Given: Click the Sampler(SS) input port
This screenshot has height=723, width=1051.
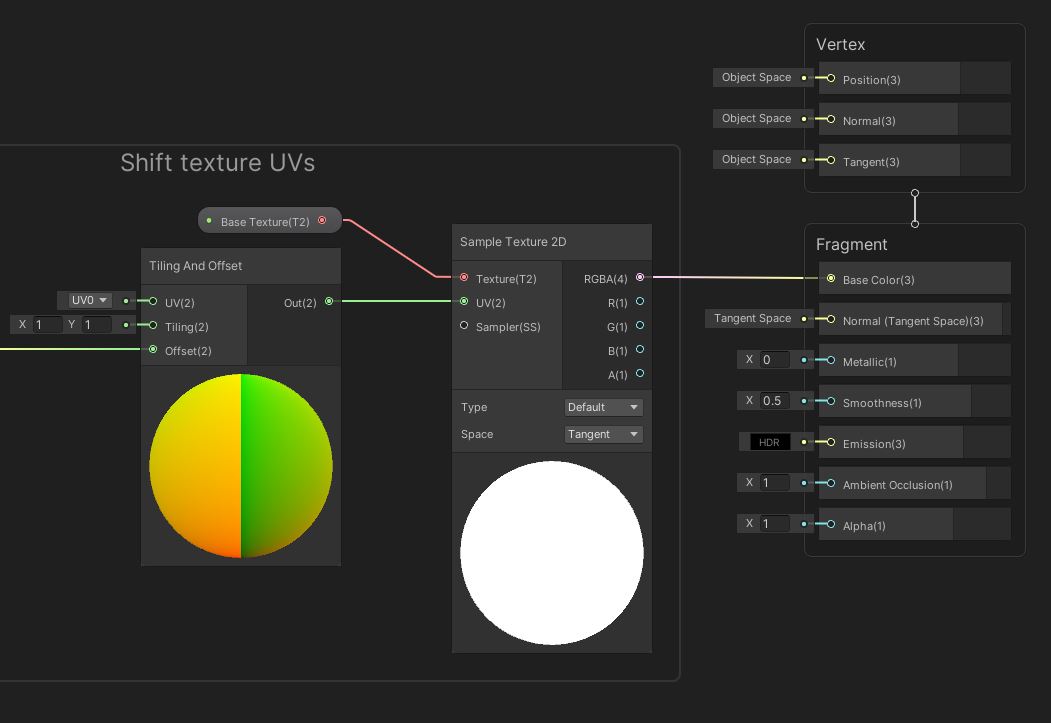Looking at the screenshot, I should [x=464, y=326].
